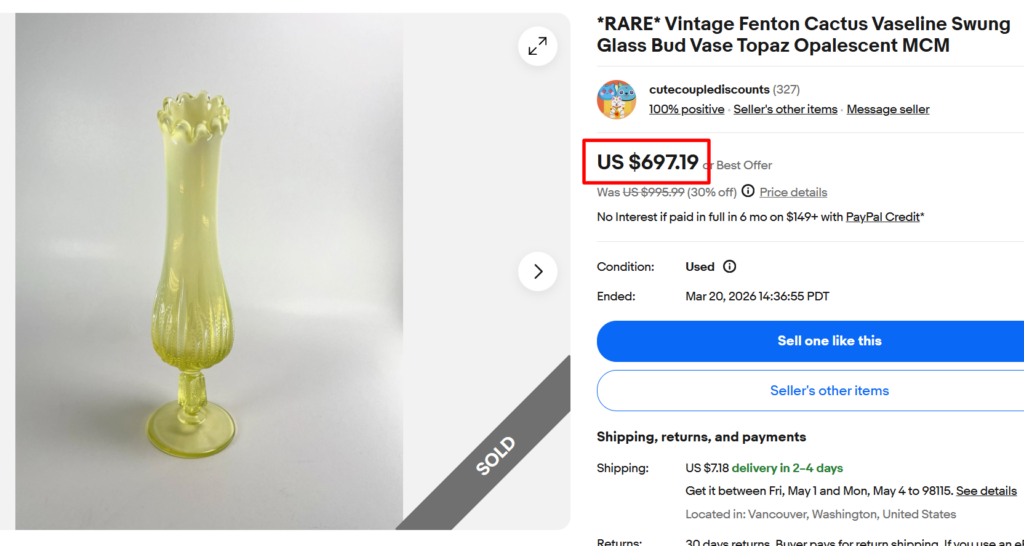Show the next product image
1024x546 pixels.
(538, 271)
